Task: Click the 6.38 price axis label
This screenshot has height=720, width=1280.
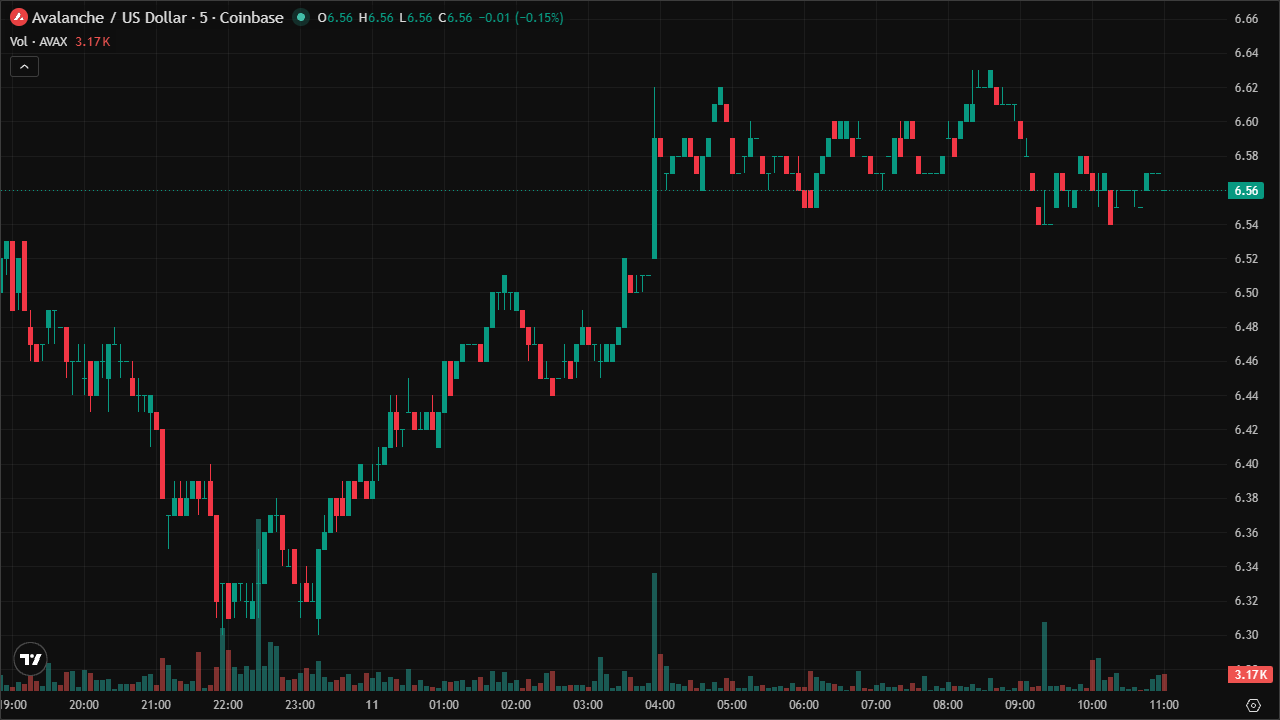Action: [1246, 498]
